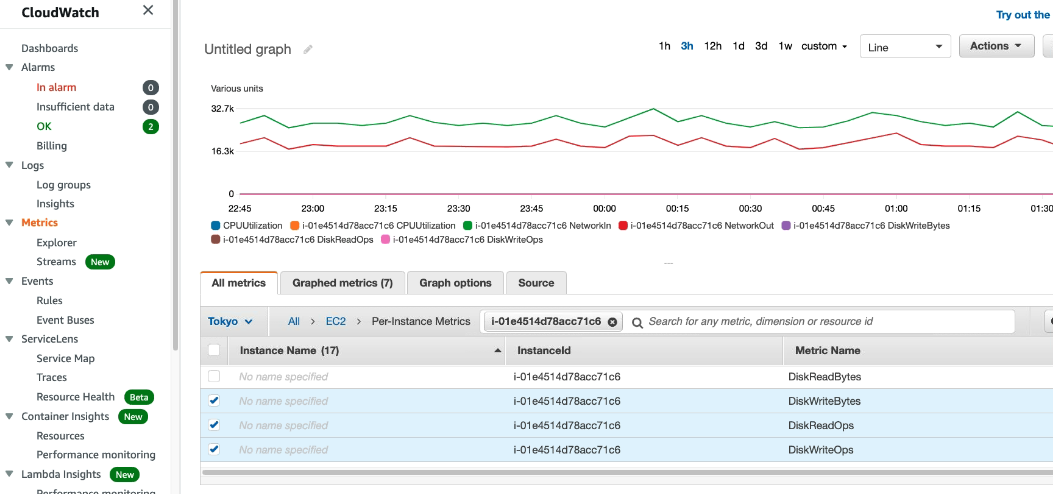Switch to the Graphed metrics (7) tab
Image resolution: width=1053 pixels, height=494 pixels.
click(x=342, y=283)
